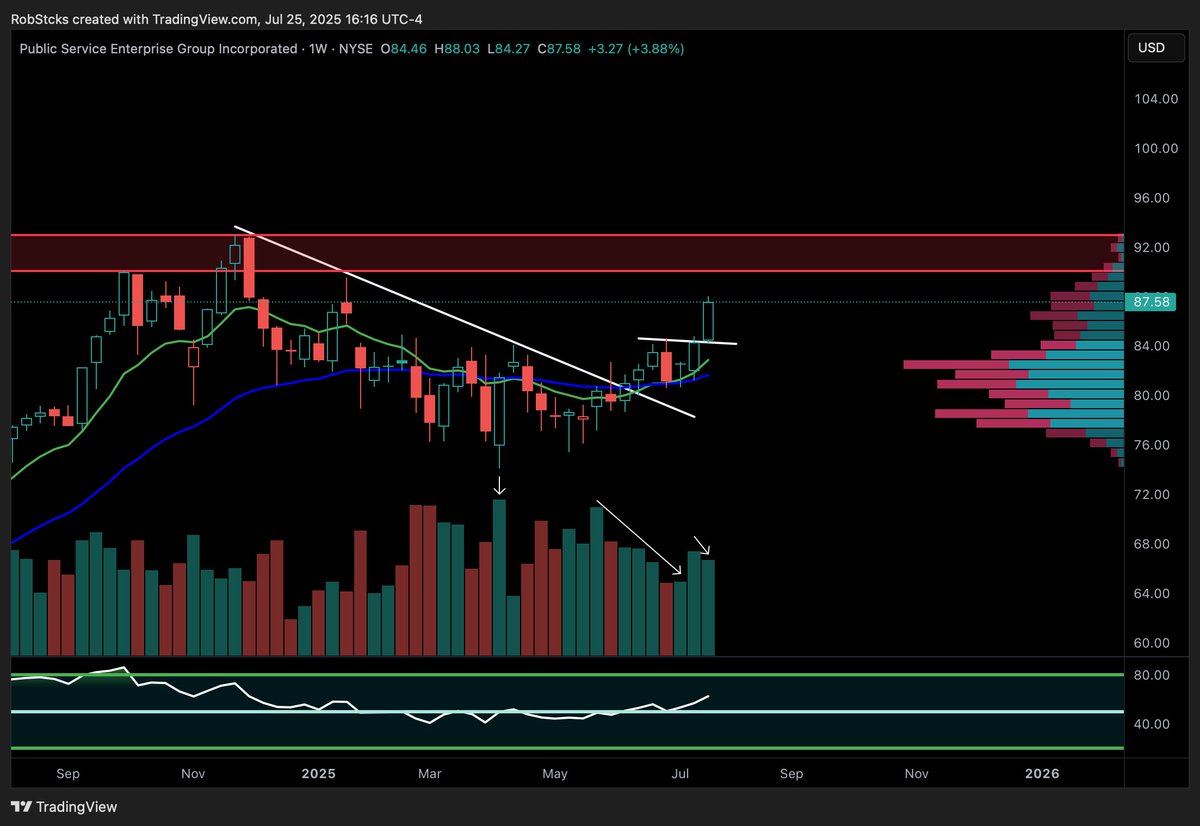Click the May label on time axis
The width and height of the screenshot is (1200, 826).
(x=555, y=774)
